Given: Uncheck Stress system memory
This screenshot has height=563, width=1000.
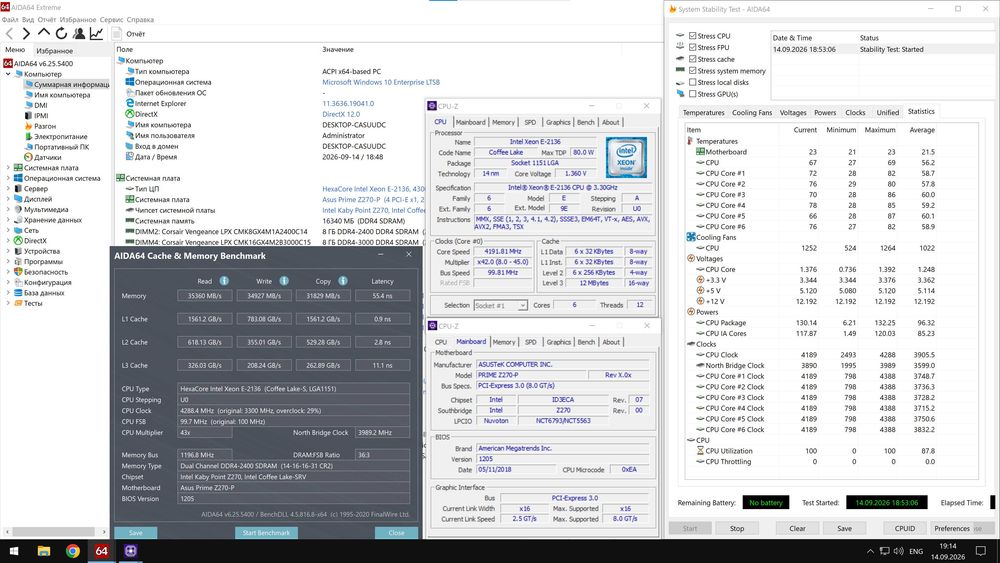Looking at the screenshot, I should coord(693,71).
